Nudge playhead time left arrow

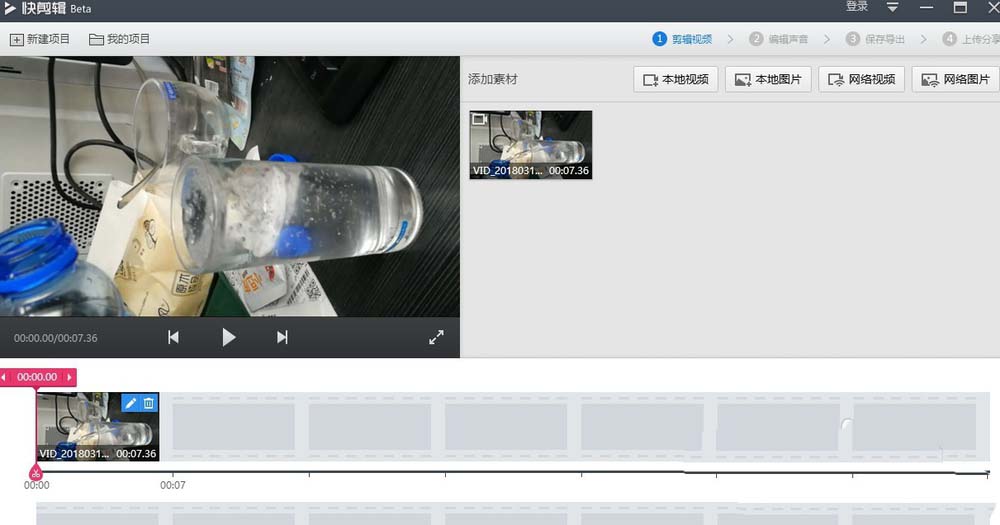[x=4, y=377]
